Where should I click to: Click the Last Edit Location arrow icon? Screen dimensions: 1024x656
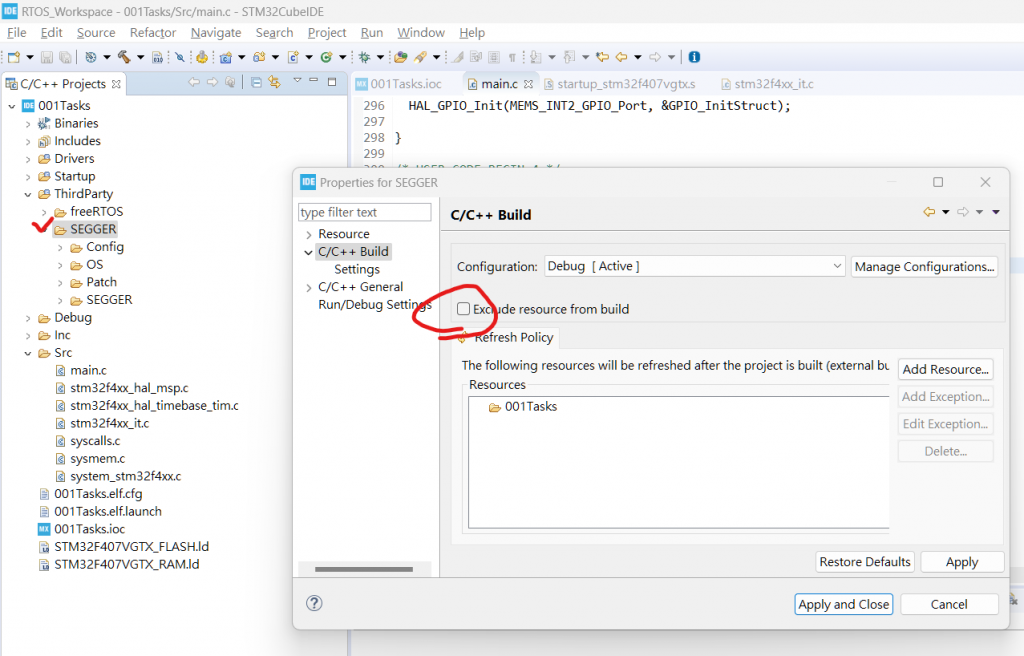pyautogui.click(x=602, y=57)
